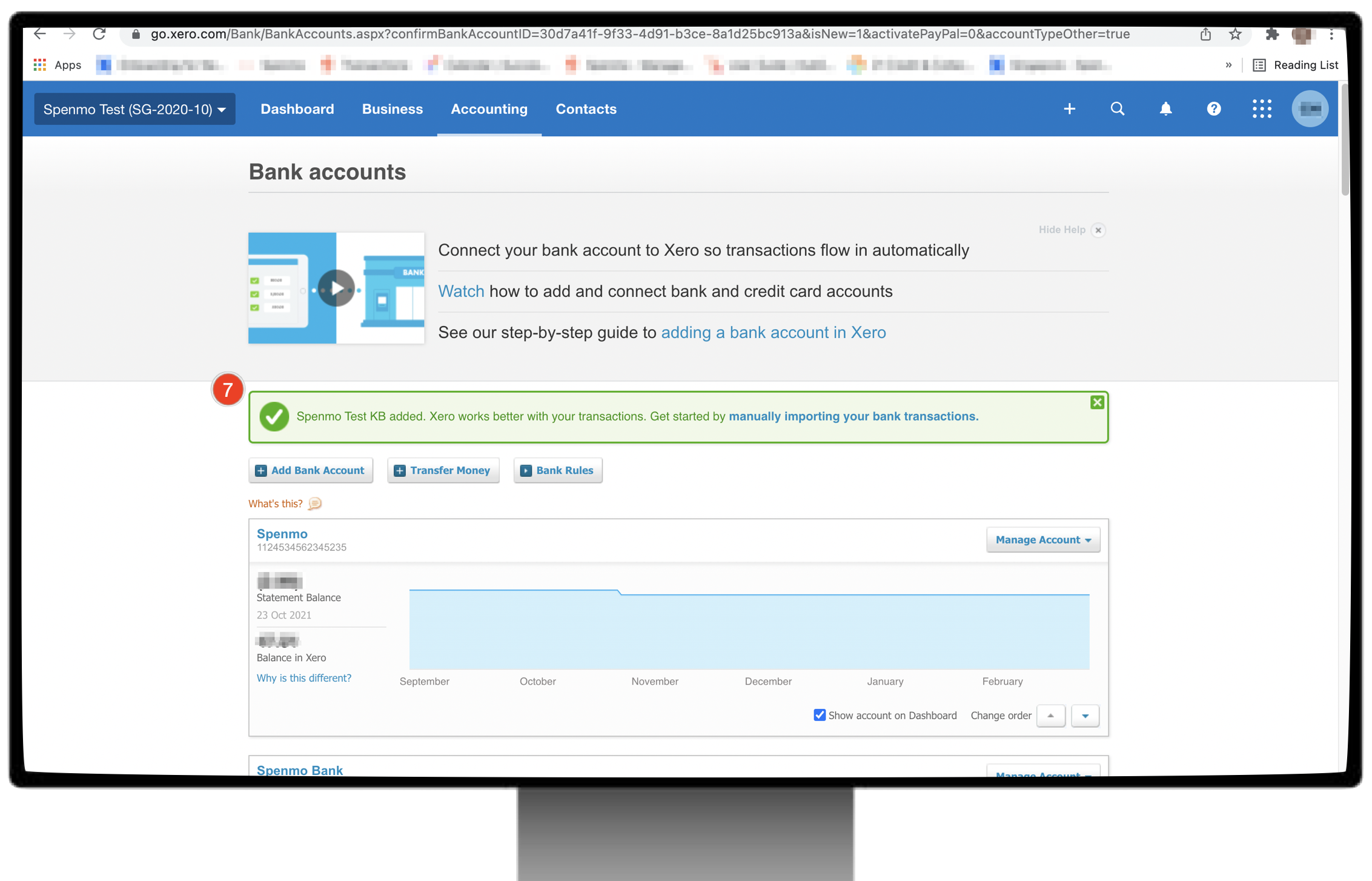
Task: Click the What's this? help link
Action: coord(276,504)
